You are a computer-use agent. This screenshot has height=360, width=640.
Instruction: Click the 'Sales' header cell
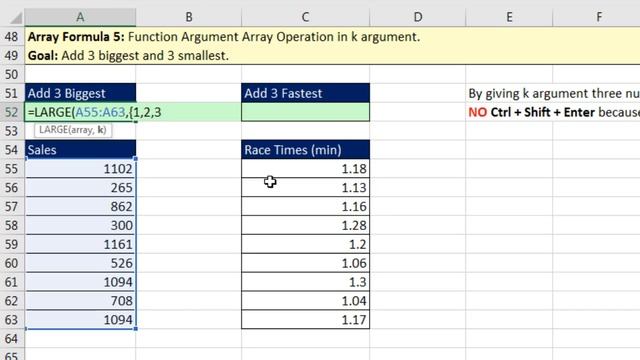tap(80, 150)
